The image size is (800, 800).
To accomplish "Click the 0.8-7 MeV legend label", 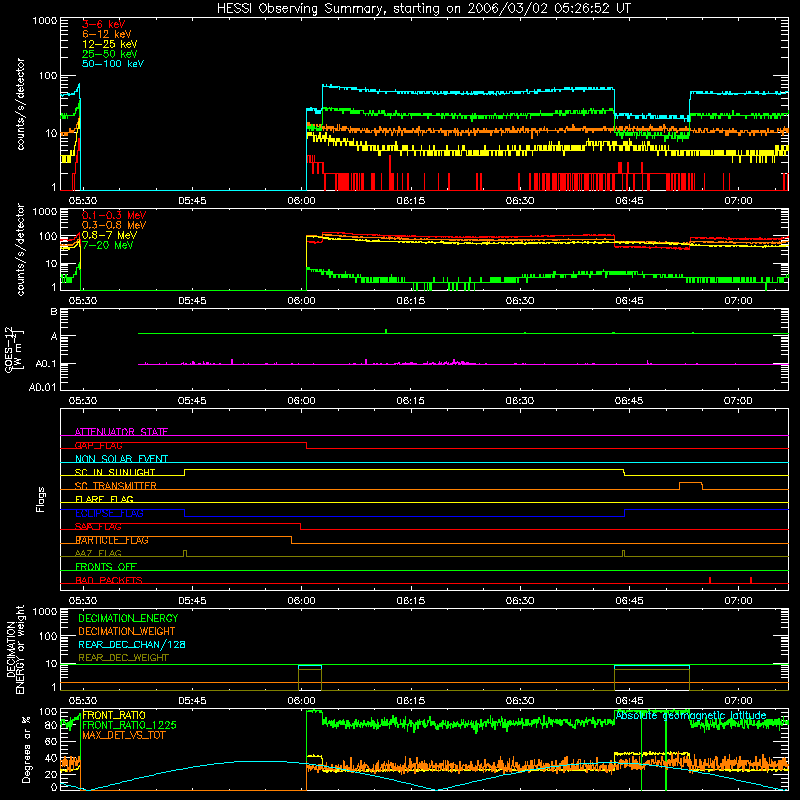I will pyautogui.click(x=110, y=235).
